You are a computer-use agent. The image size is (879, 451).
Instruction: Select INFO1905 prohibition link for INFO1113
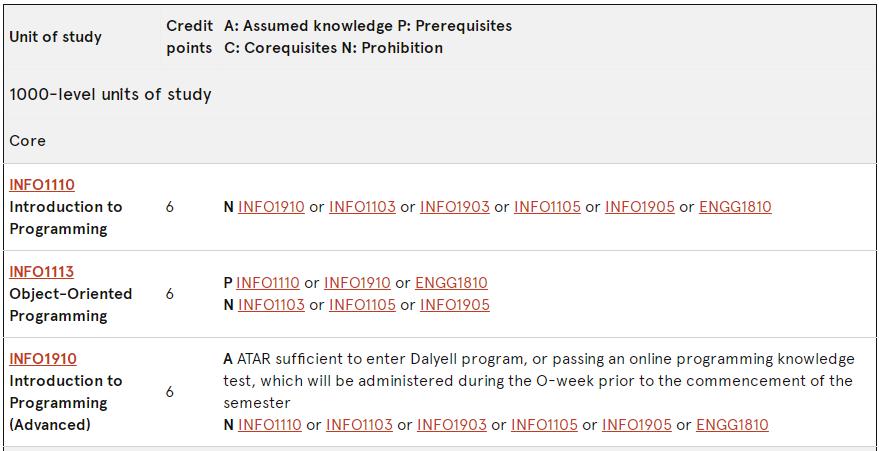pyautogui.click(x=455, y=305)
